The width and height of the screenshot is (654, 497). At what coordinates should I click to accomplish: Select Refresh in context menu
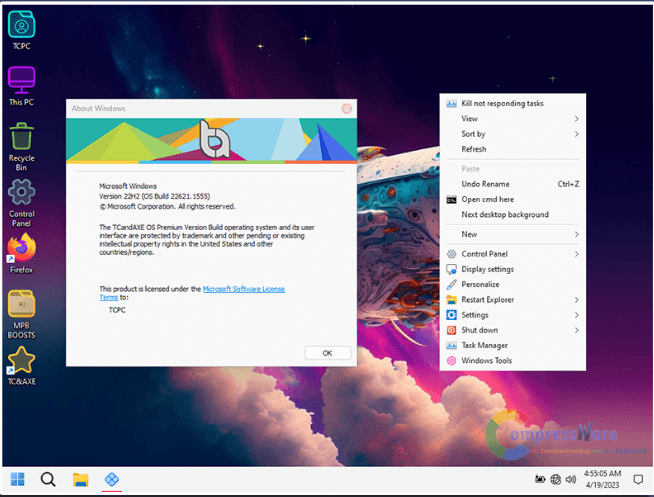(x=512, y=149)
